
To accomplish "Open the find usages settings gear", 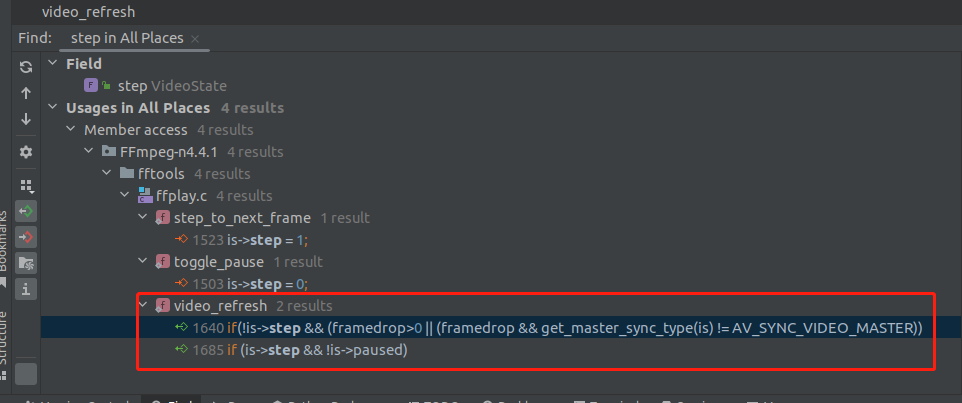I will [x=26, y=152].
